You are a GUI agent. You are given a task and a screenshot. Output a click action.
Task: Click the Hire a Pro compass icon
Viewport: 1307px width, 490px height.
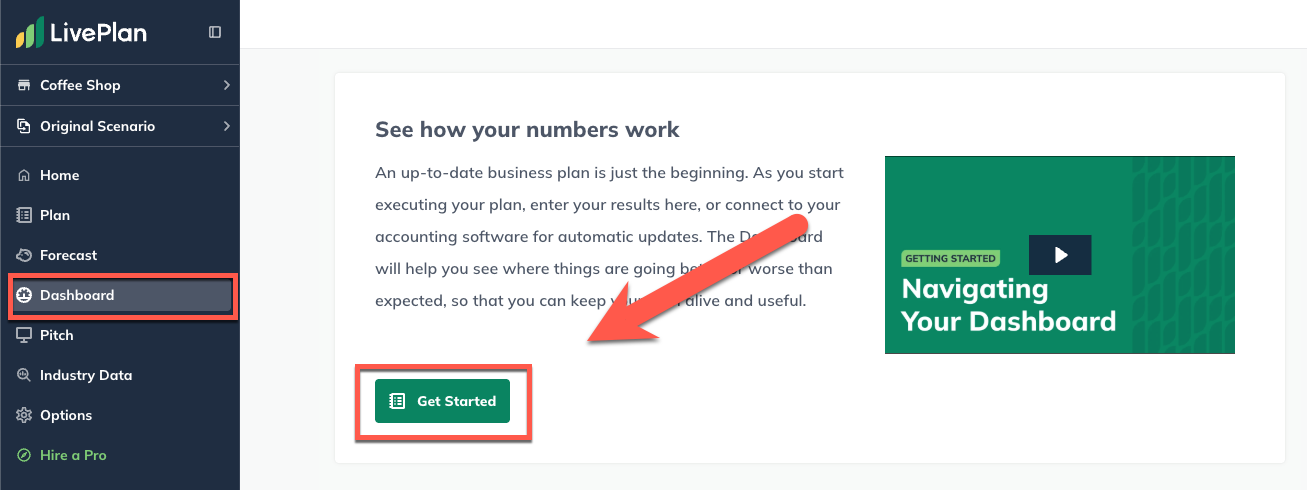(24, 455)
